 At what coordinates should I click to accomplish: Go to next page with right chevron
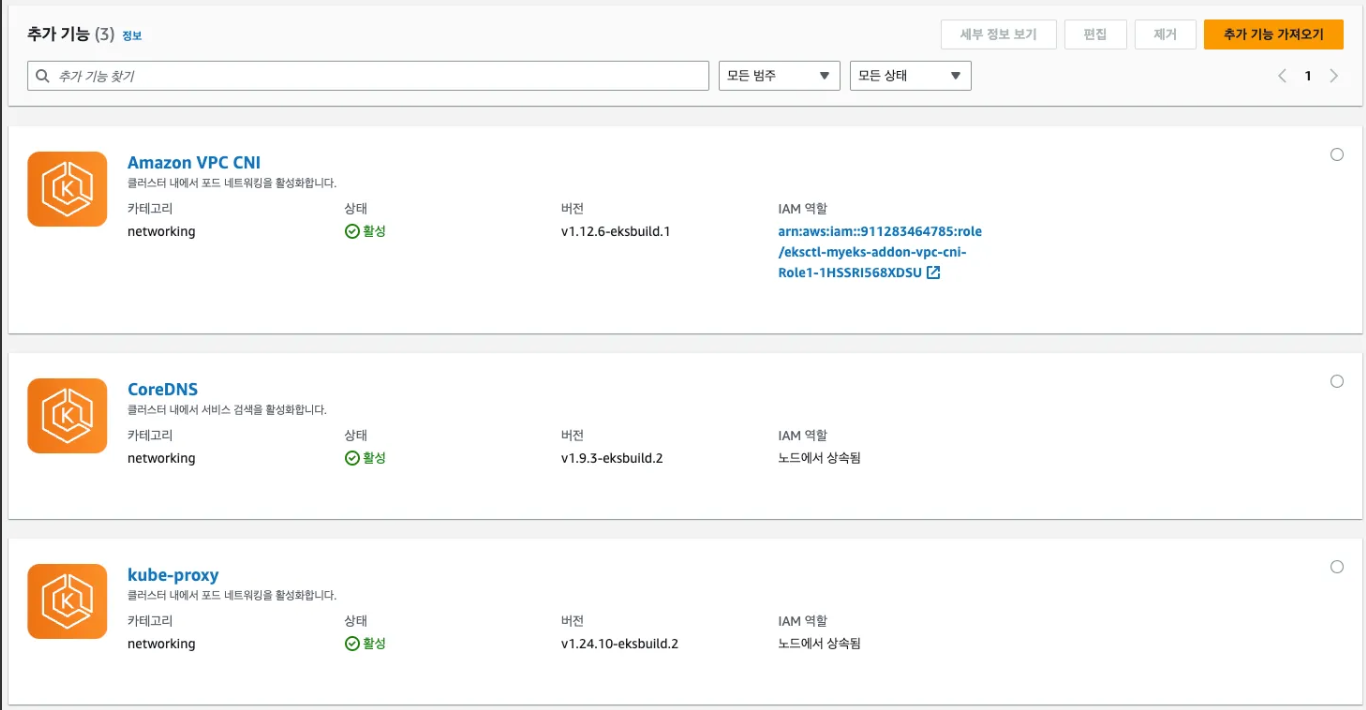[1333, 76]
